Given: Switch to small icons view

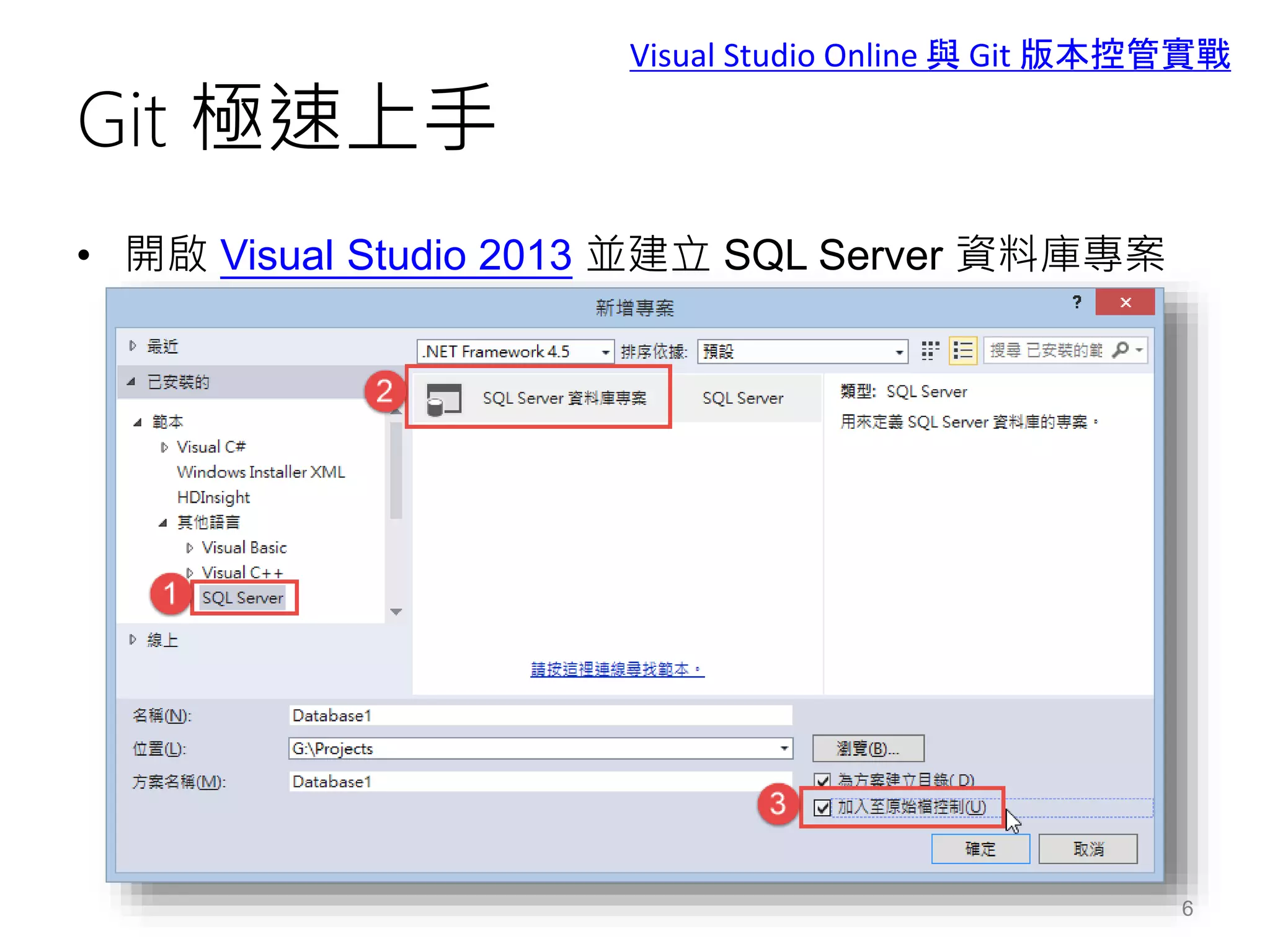Looking at the screenshot, I should [x=930, y=351].
